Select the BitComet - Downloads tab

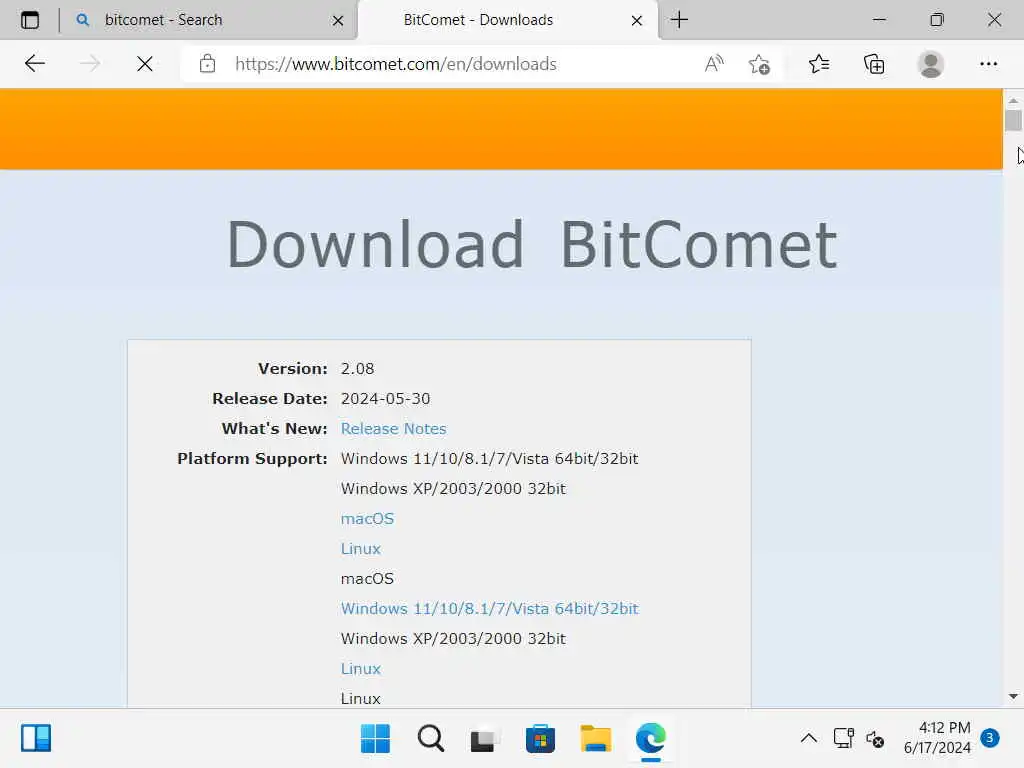pyautogui.click(x=508, y=20)
